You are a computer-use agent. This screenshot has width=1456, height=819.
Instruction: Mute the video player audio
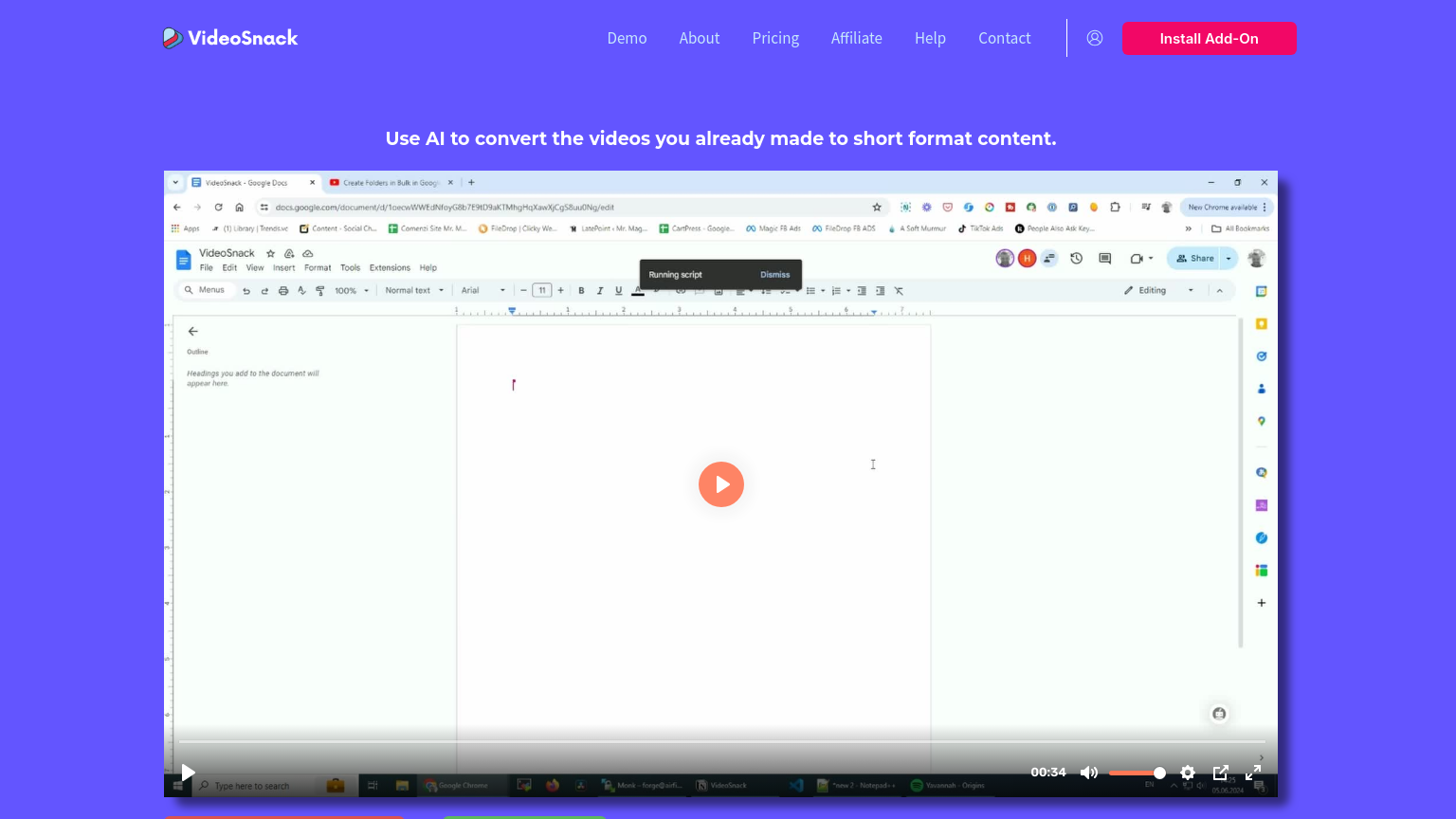tap(1088, 772)
